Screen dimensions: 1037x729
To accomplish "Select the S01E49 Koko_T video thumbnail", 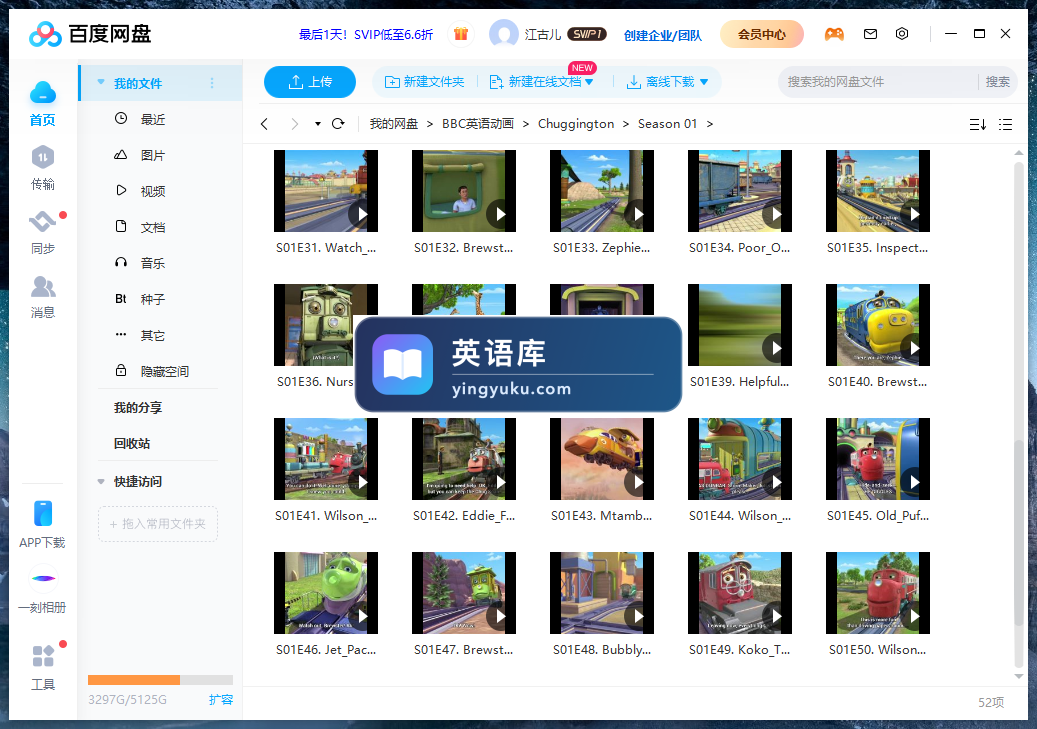I will point(739,593).
